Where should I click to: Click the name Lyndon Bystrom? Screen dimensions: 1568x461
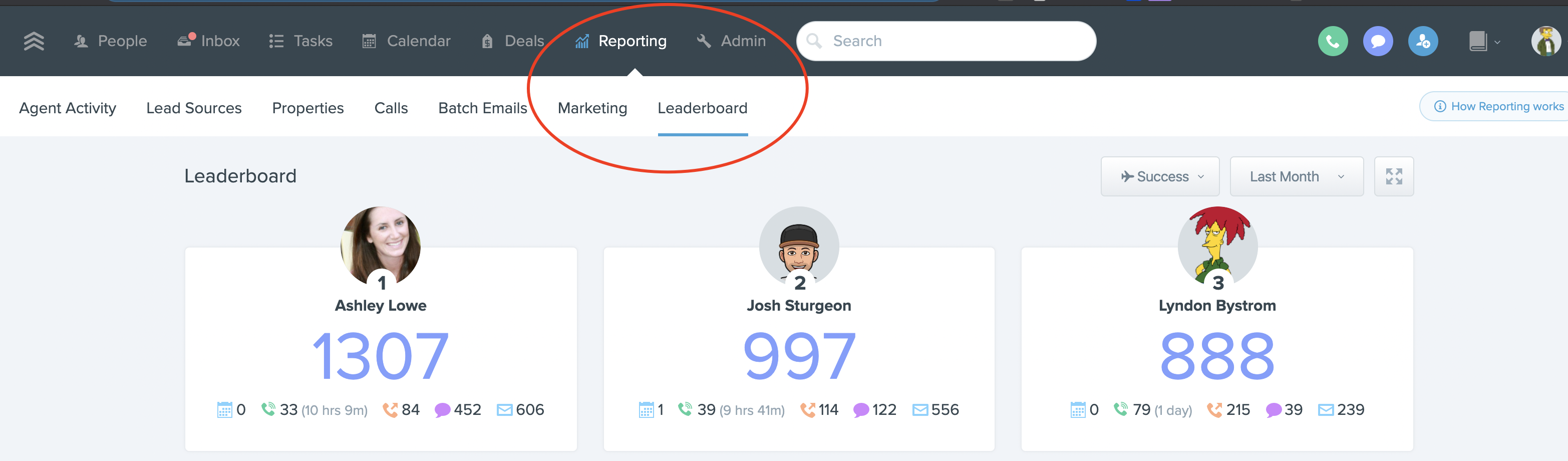[x=1217, y=305]
